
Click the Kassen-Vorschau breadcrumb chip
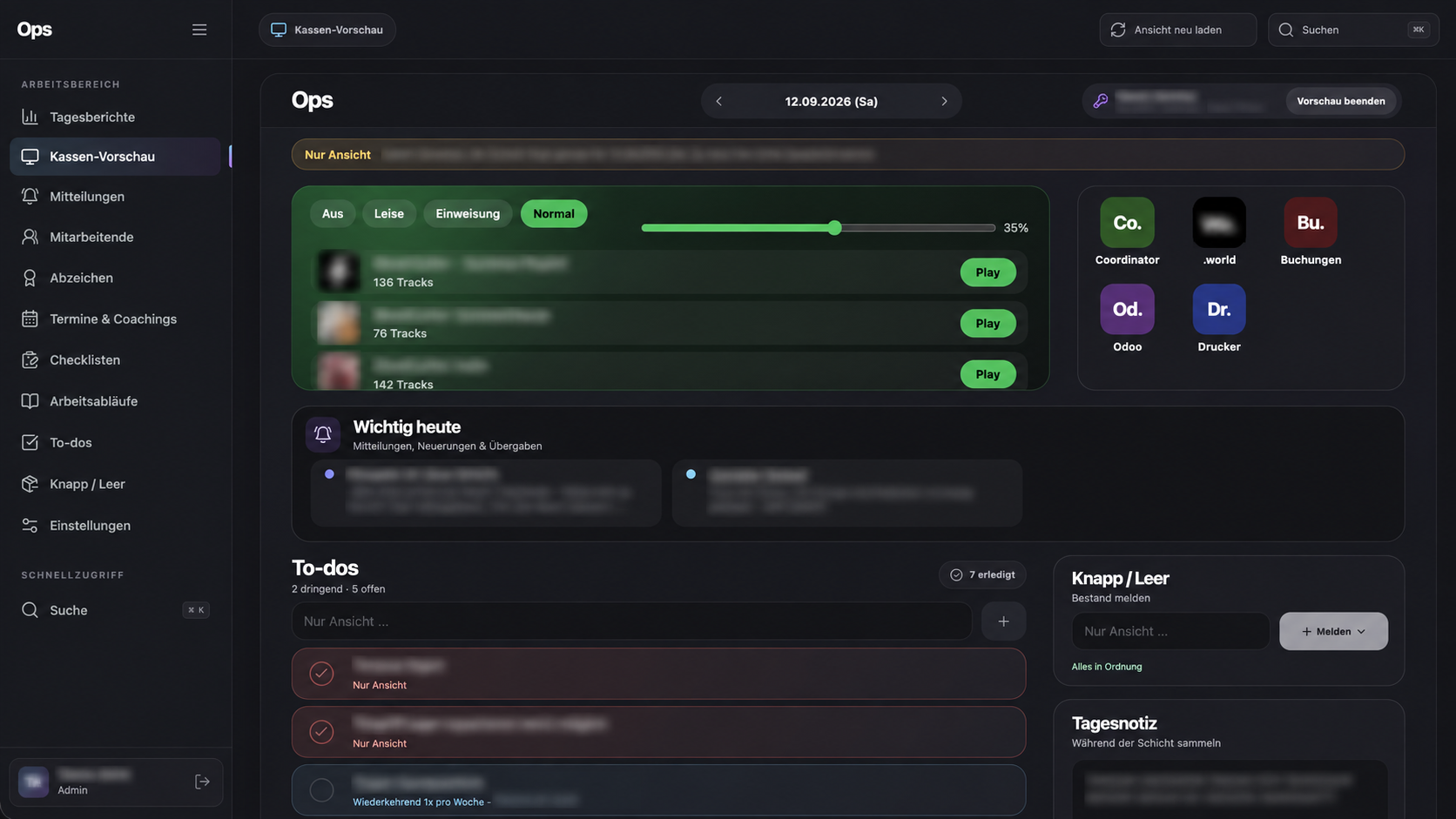point(327,30)
